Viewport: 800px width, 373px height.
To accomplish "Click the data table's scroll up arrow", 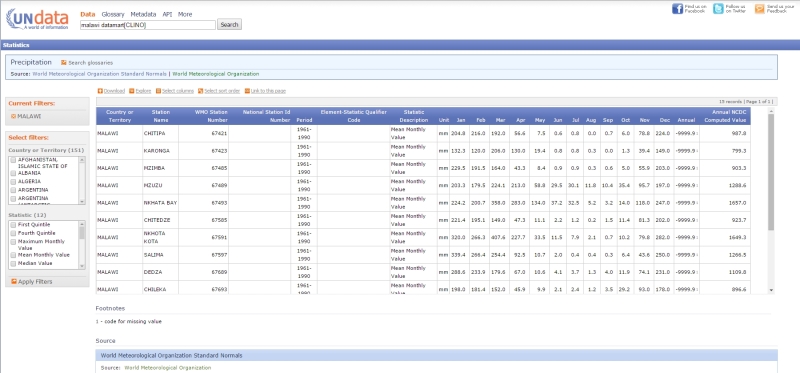I will [x=771, y=111].
